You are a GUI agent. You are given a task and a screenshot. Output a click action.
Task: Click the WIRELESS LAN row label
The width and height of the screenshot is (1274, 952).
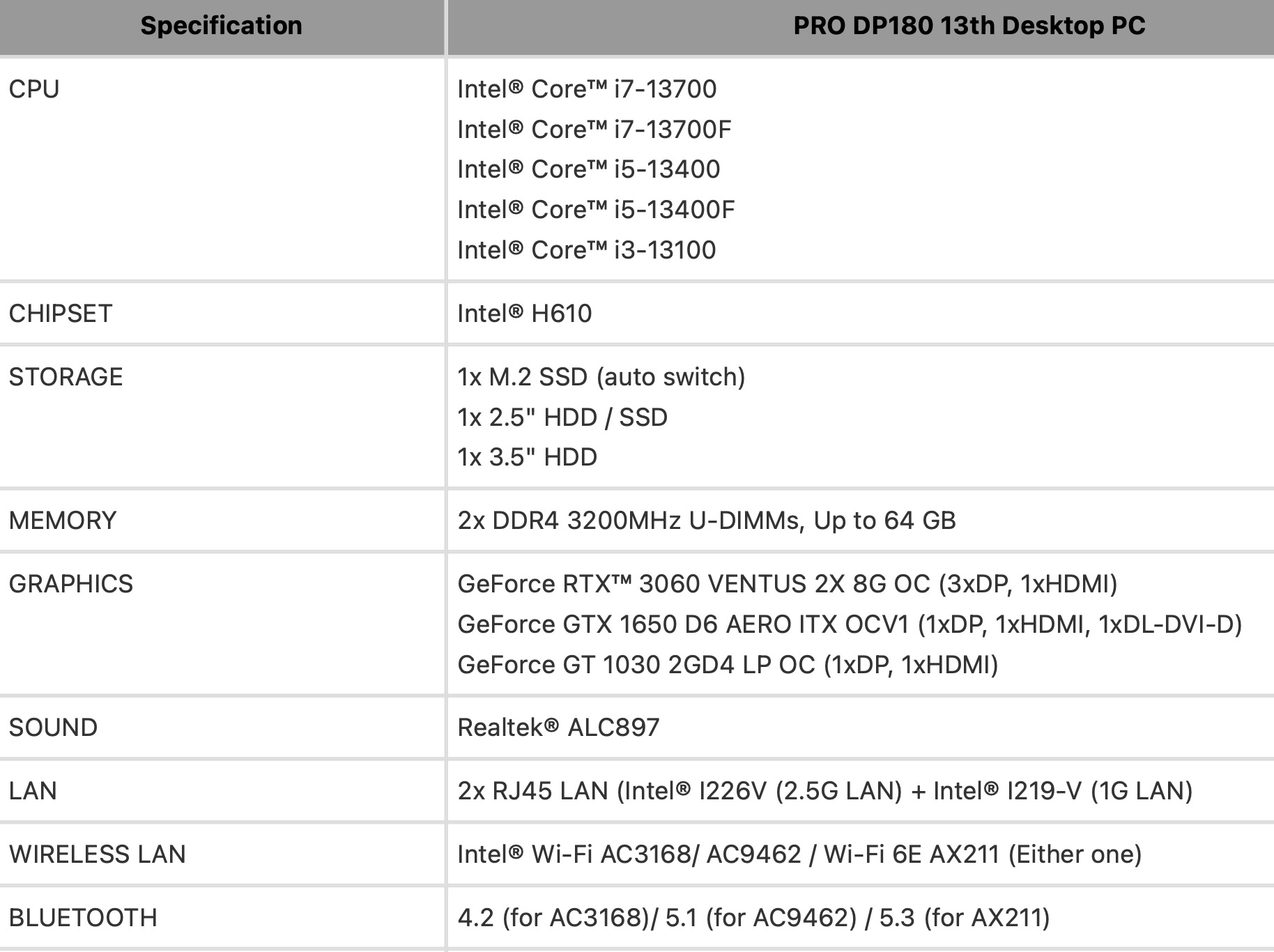[x=97, y=854]
